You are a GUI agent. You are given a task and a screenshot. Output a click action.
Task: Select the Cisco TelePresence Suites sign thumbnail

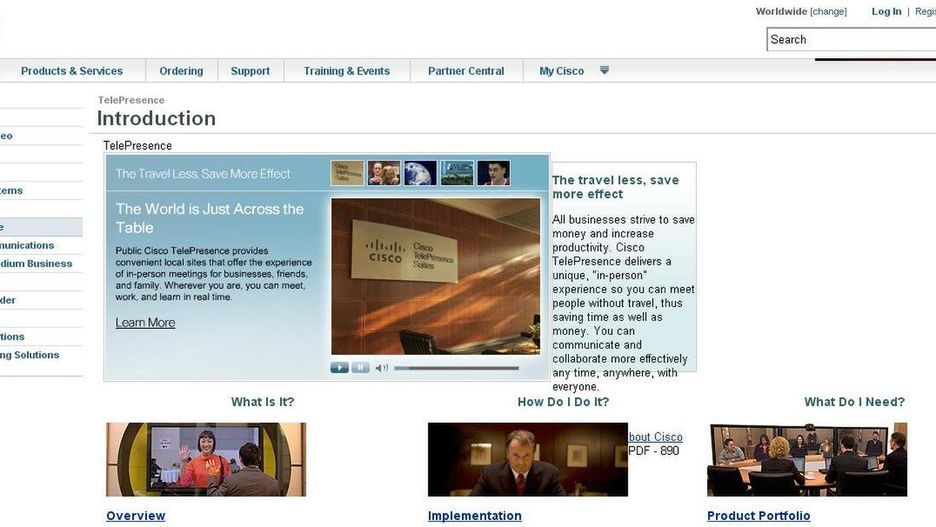pyautogui.click(x=347, y=173)
